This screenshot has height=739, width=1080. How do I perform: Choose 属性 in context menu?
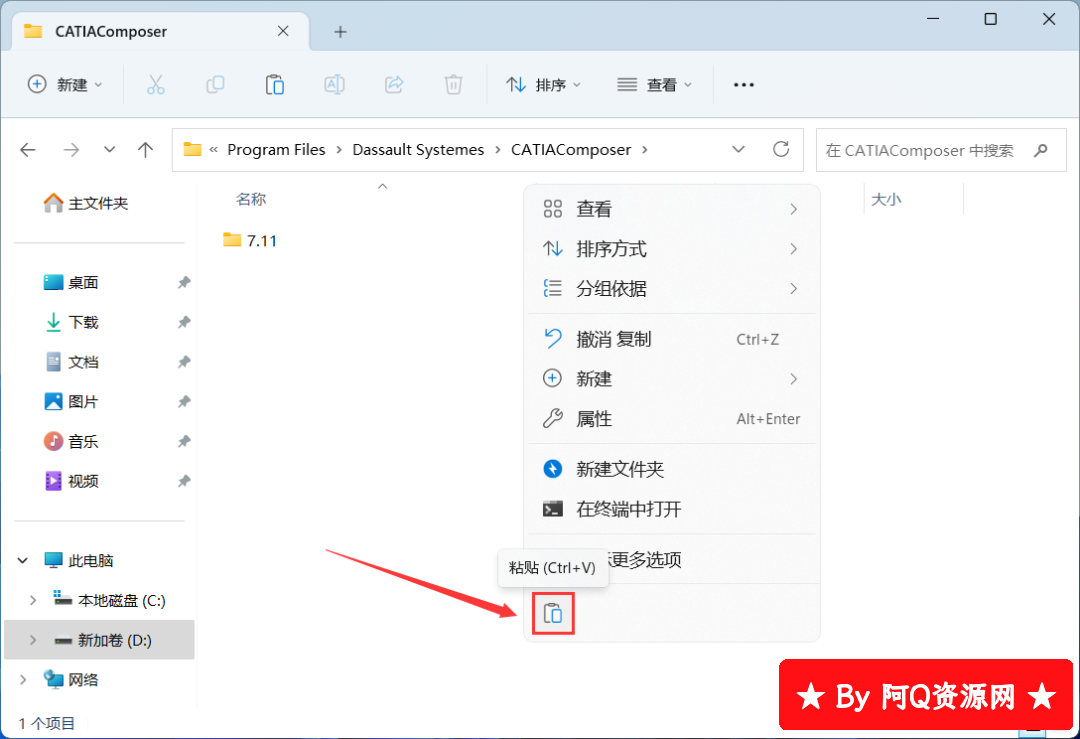672,419
